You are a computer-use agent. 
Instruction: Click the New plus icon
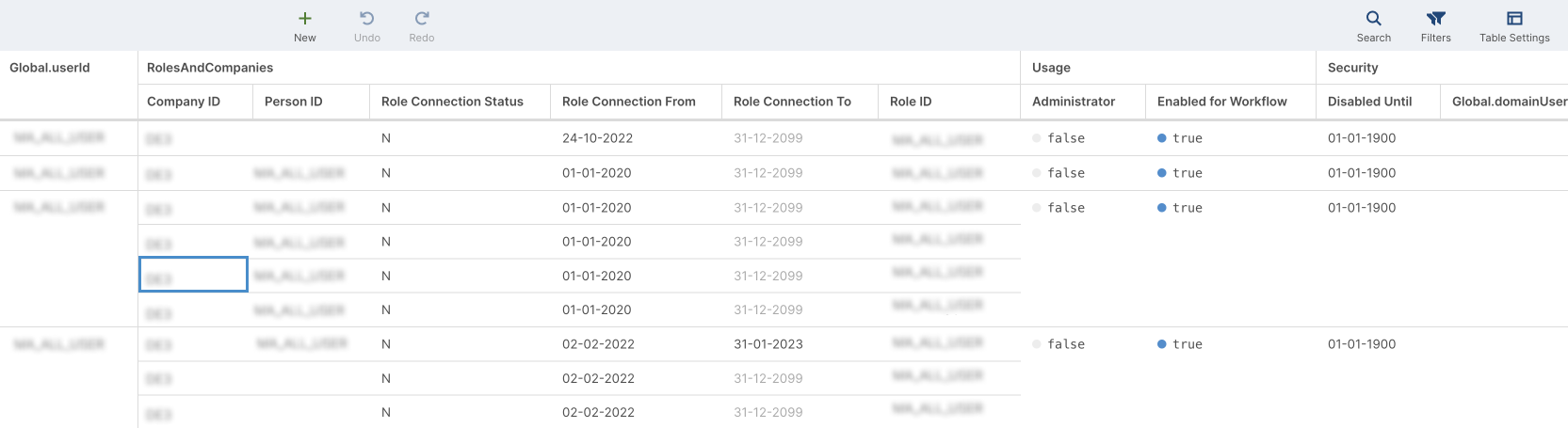pyautogui.click(x=305, y=19)
